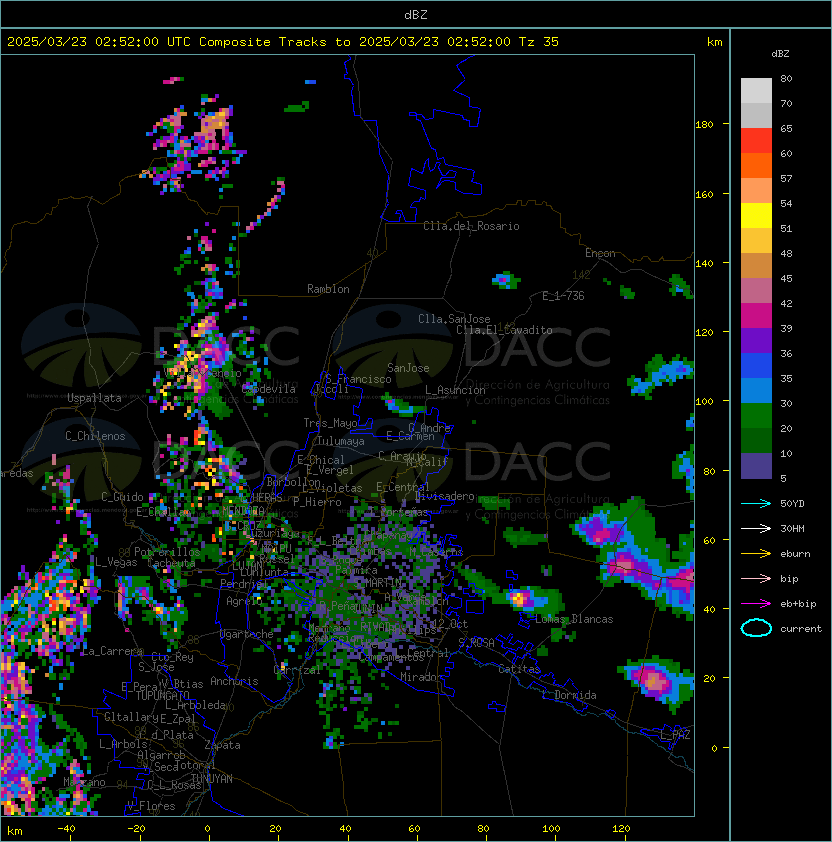Viewport: 832px width, 842px height.
Task: Click the 'Catitas' place label
Action: [x=519, y=669]
